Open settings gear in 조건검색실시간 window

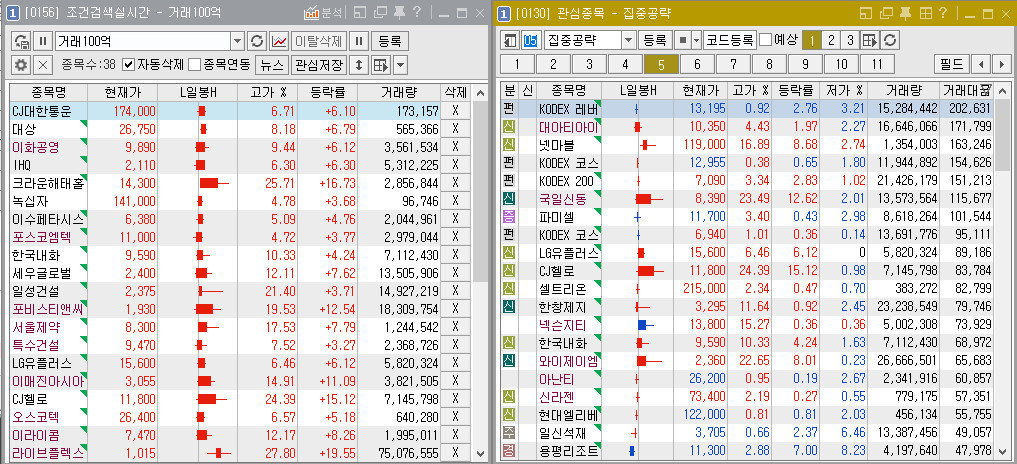[x=21, y=64]
